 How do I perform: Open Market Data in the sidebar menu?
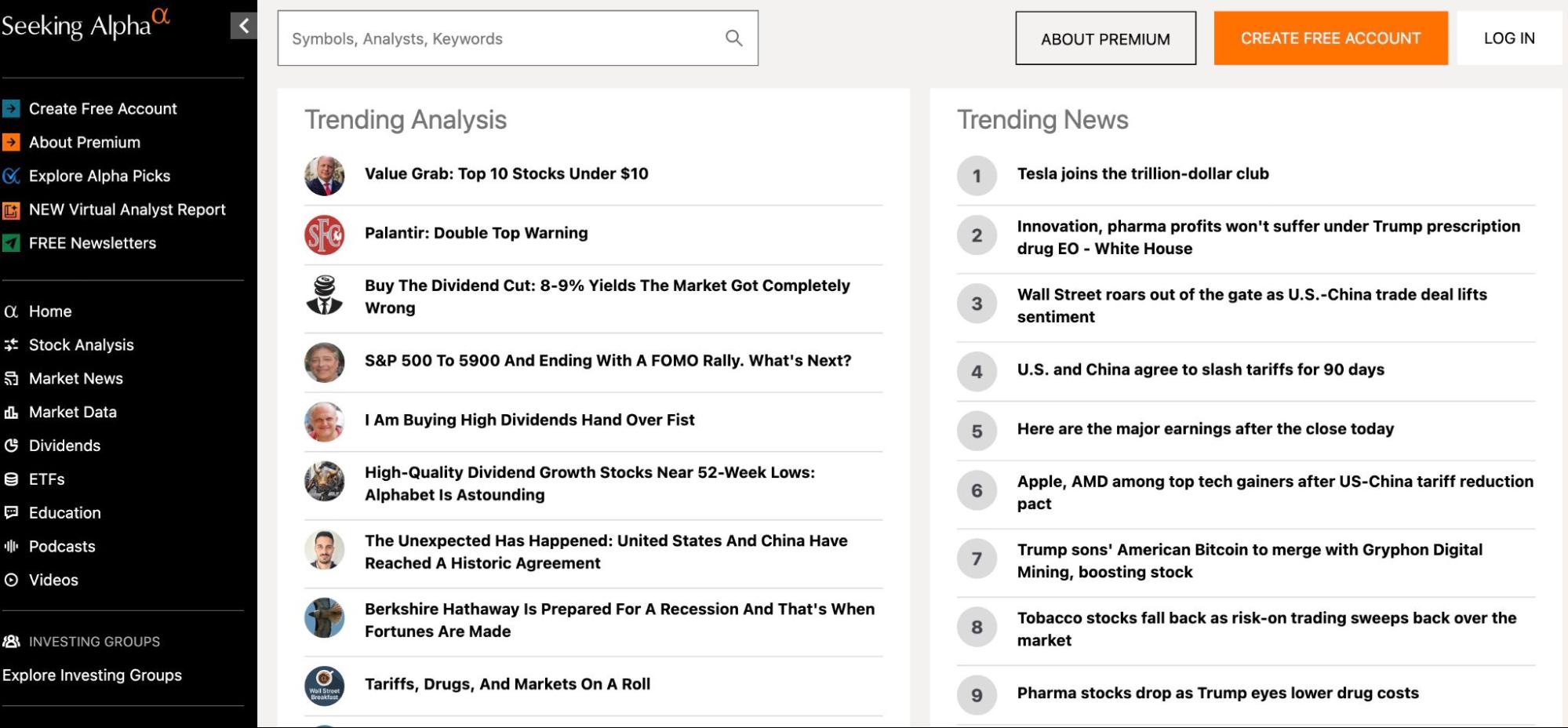tap(73, 412)
